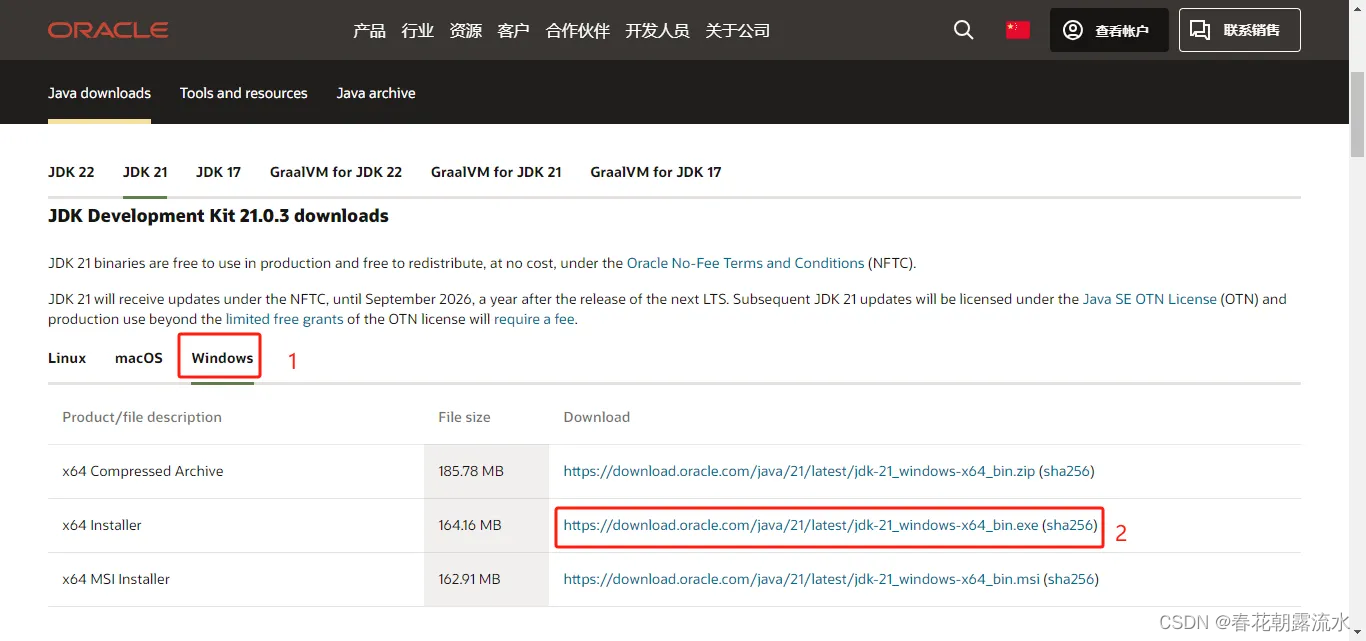Click the 185.78 MB file size
Image resolution: width=1366 pixels, height=641 pixels.
[x=471, y=471]
